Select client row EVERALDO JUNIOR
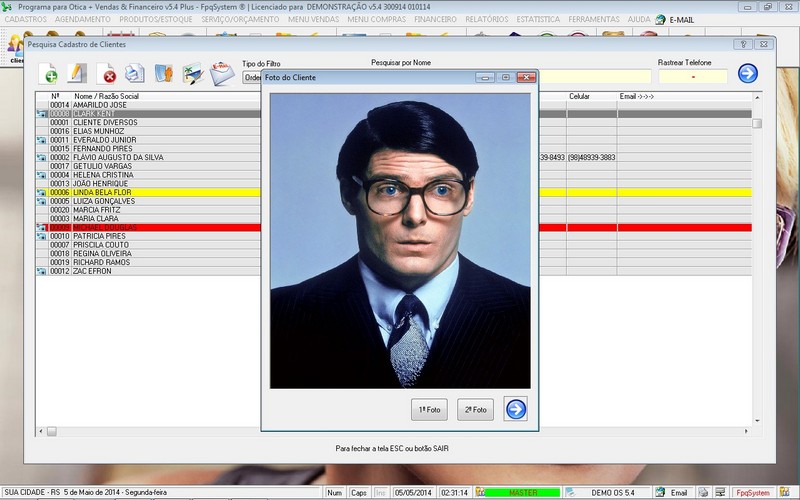The image size is (800, 500). (x=148, y=140)
